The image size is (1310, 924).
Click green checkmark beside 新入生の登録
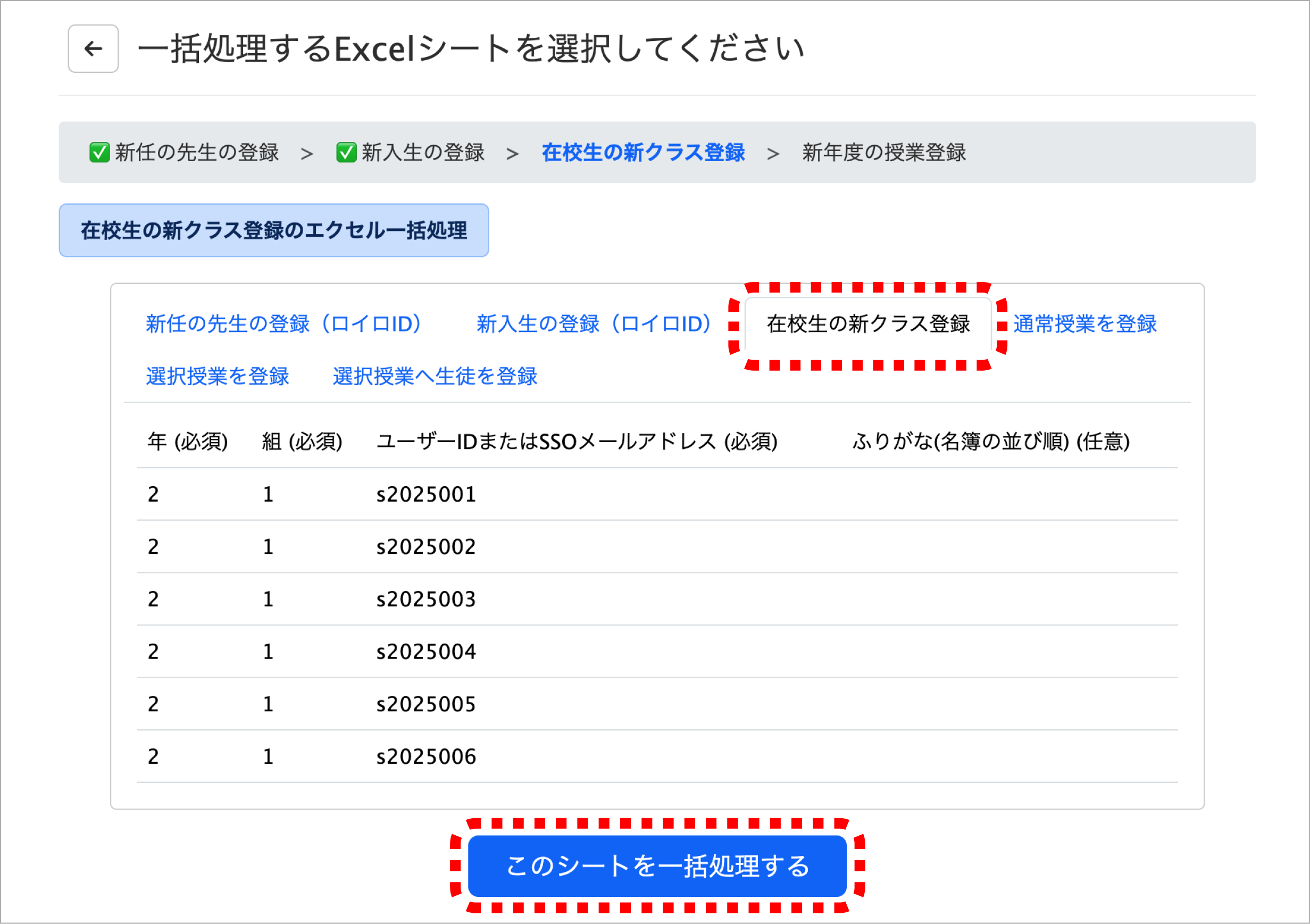pos(346,152)
